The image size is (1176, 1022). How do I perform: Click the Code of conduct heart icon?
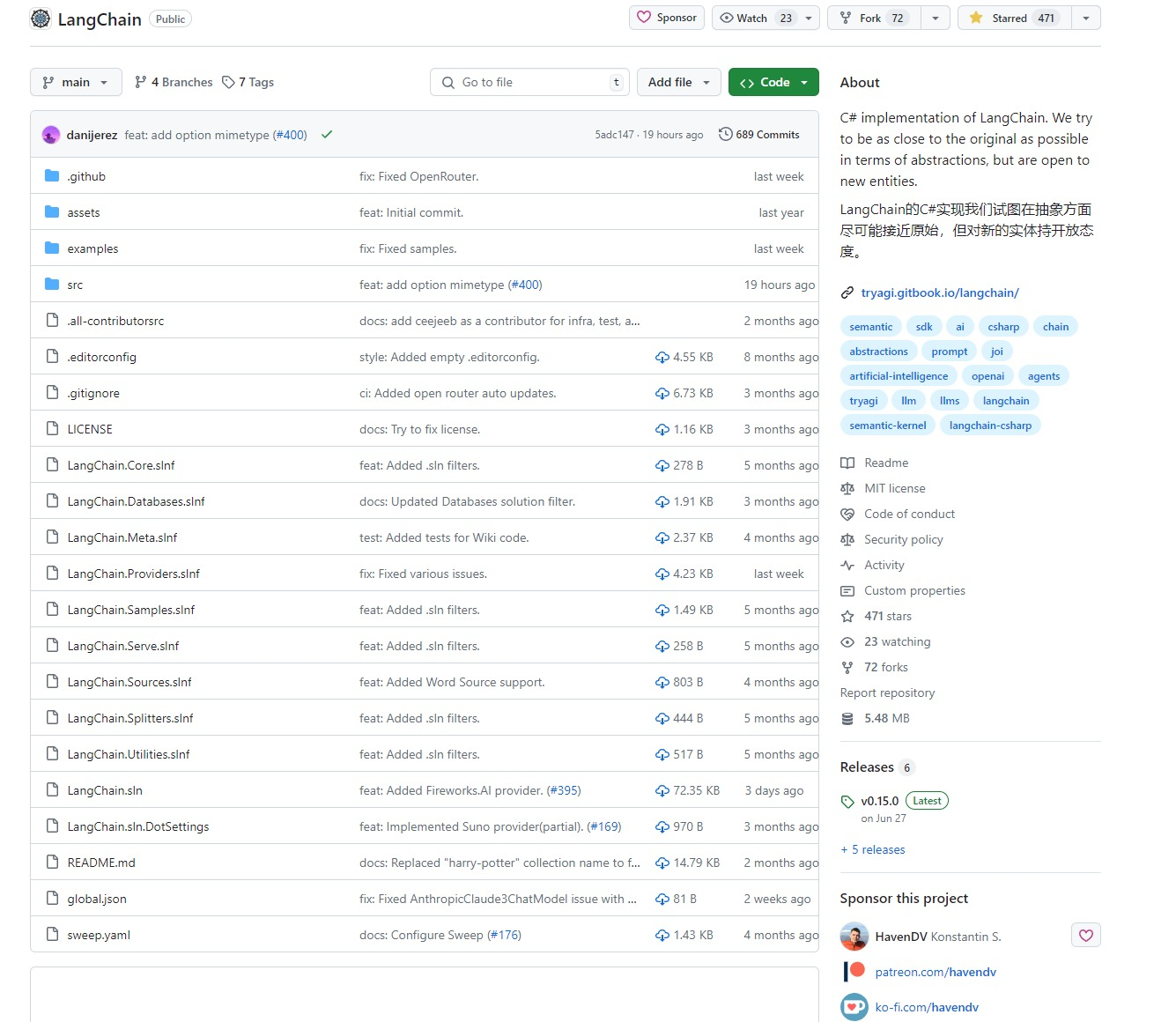tap(847, 514)
